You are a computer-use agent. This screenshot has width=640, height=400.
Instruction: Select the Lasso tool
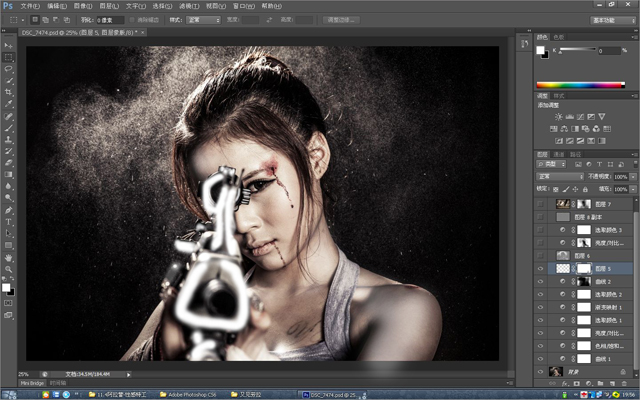(9, 69)
